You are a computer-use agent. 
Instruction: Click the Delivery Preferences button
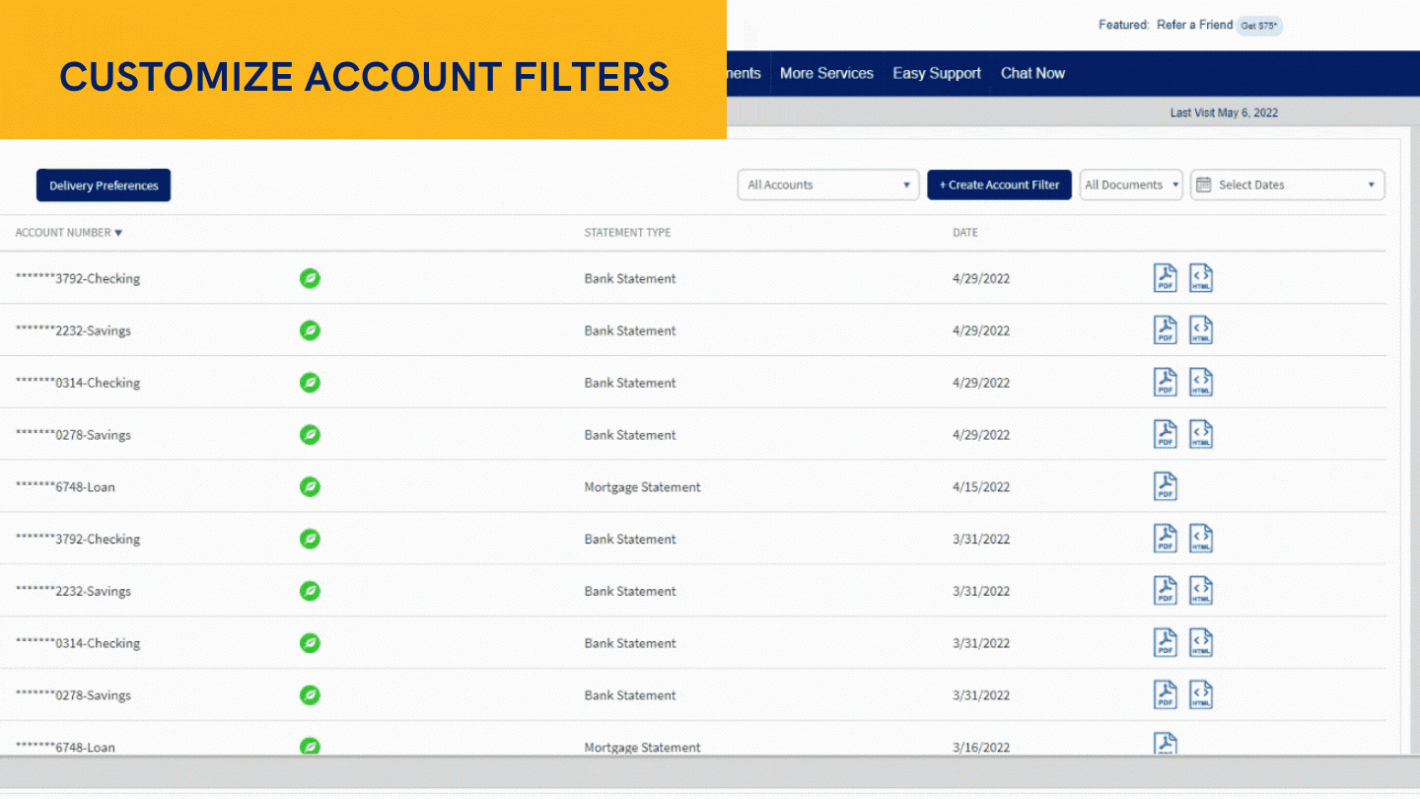[103, 185]
